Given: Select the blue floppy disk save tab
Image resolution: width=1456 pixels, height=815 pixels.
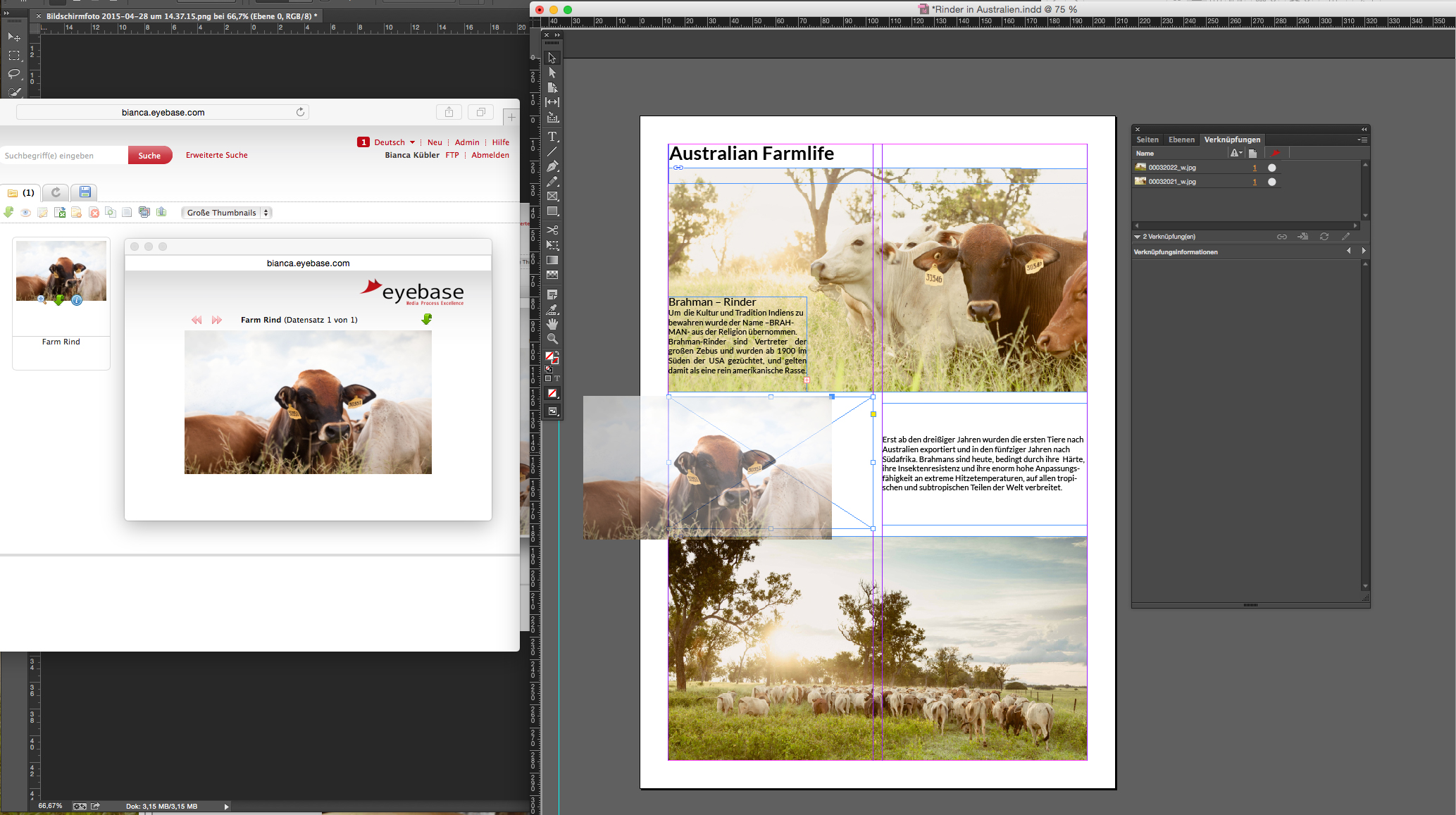Looking at the screenshot, I should click(x=85, y=192).
